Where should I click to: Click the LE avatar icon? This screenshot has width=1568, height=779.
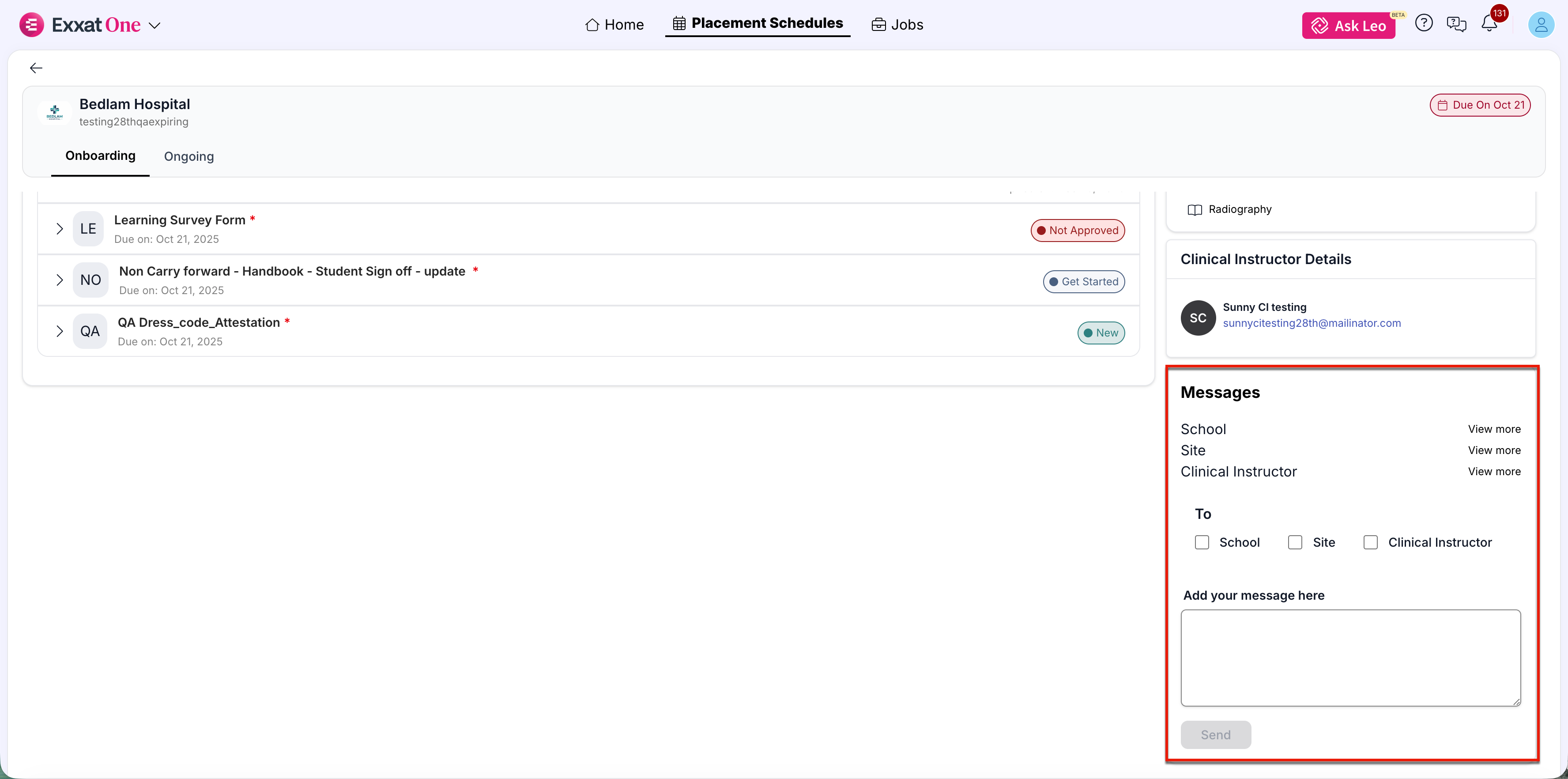[x=88, y=229]
